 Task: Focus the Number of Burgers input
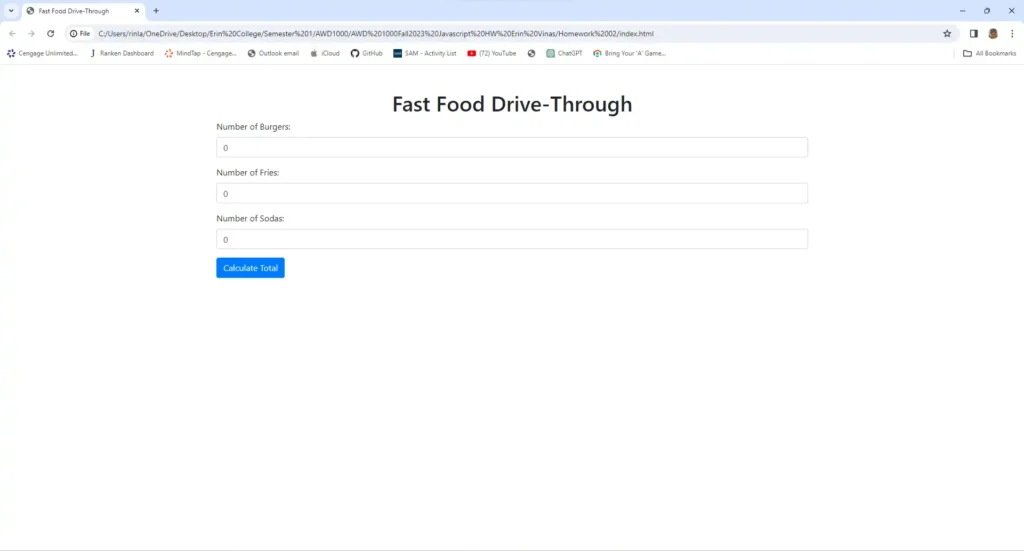(512, 148)
